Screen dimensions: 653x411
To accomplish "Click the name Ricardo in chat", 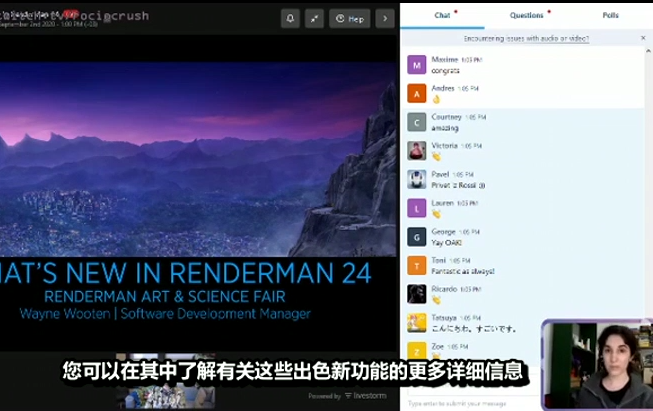I will [444, 289].
